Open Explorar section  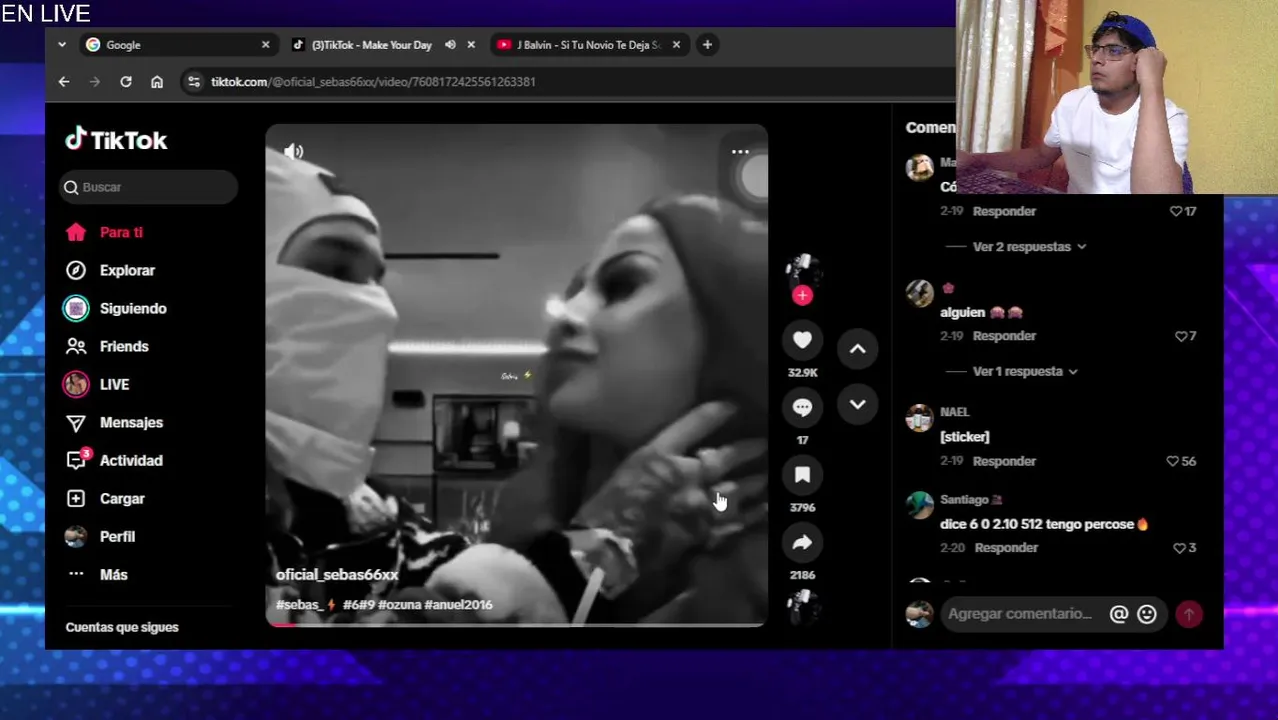pyautogui.click(x=127, y=270)
